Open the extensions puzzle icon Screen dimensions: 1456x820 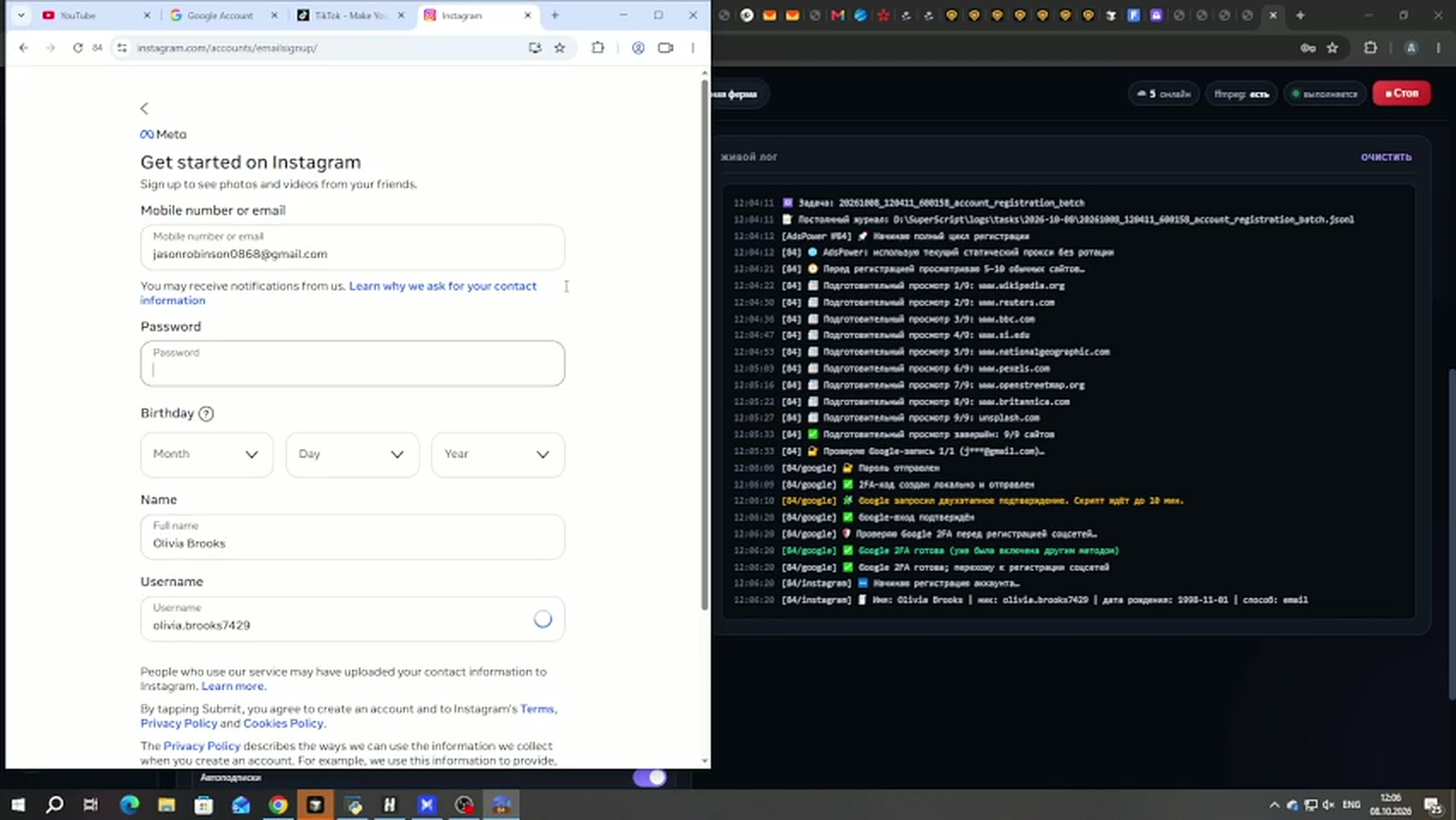(598, 48)
